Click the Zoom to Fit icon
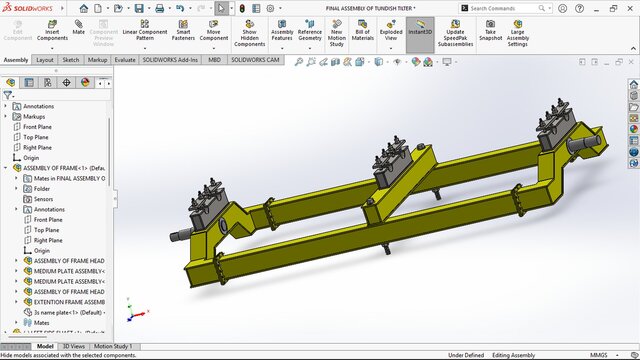 pyautogui.click(x=299, y=62)
